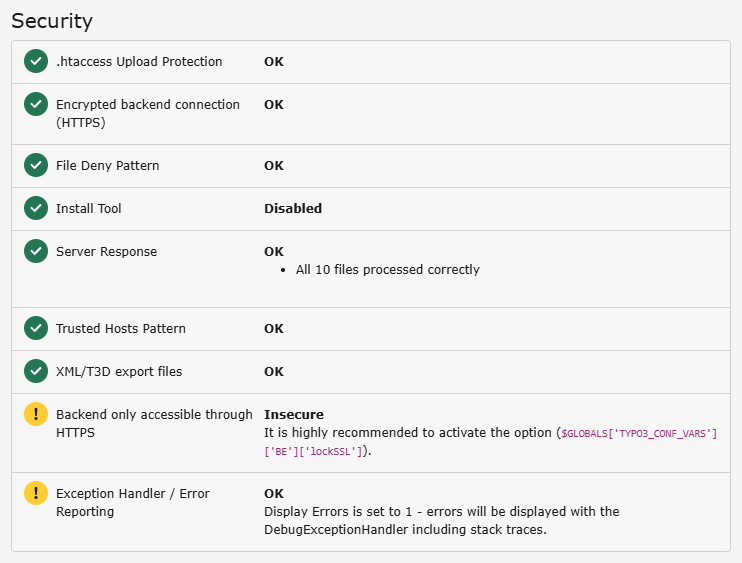
Task: Click the green check icon beside File Deny Pattern
Action: coord(36,166)
